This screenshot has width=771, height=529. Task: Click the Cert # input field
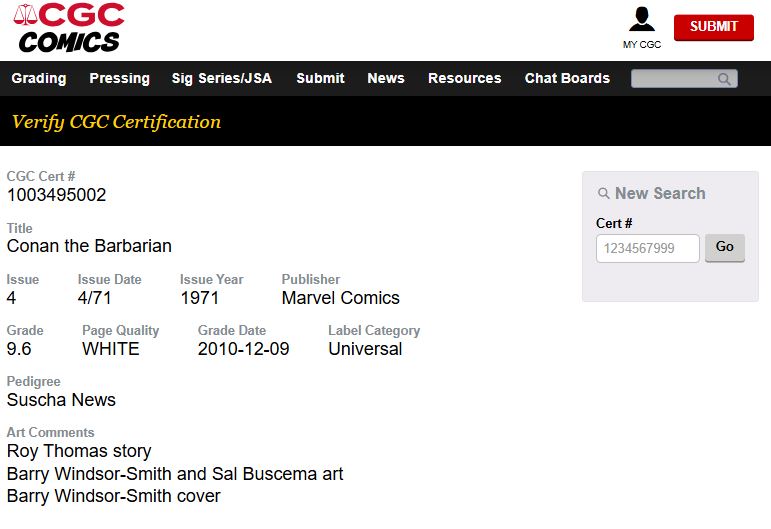click(648, 248)
